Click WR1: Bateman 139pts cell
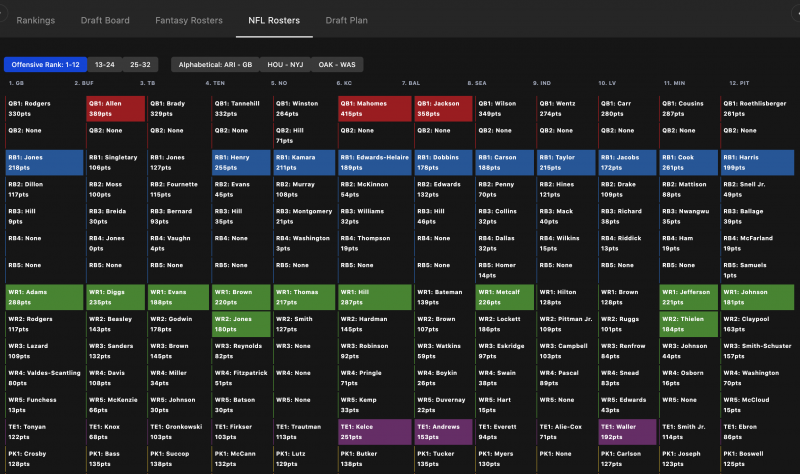Viewport: 800px width, 474px height. (444, 297)
